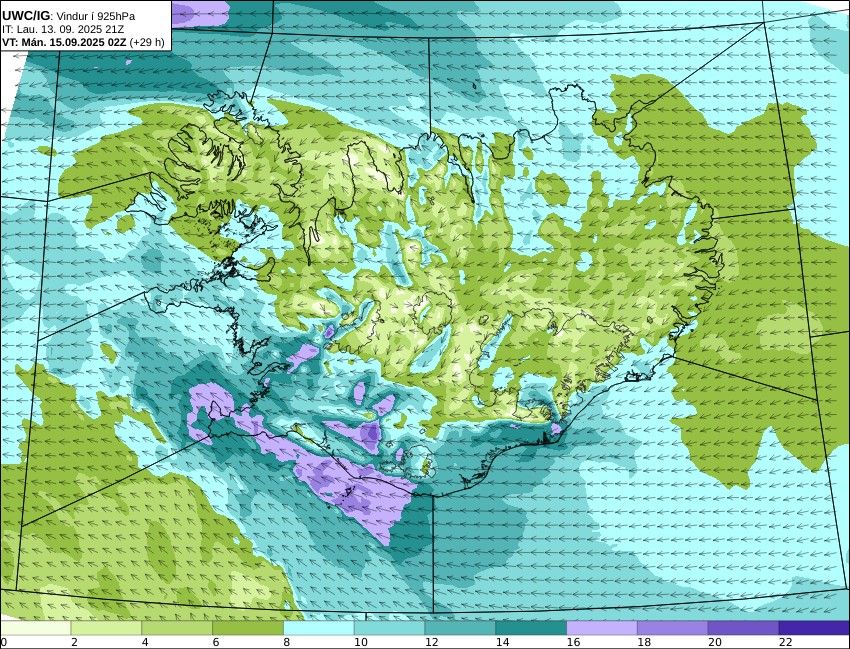Viewport: 850px width, 649px height.
Task: Click the 18–20 medium purple legend swatch
Action: coord(673,628)
